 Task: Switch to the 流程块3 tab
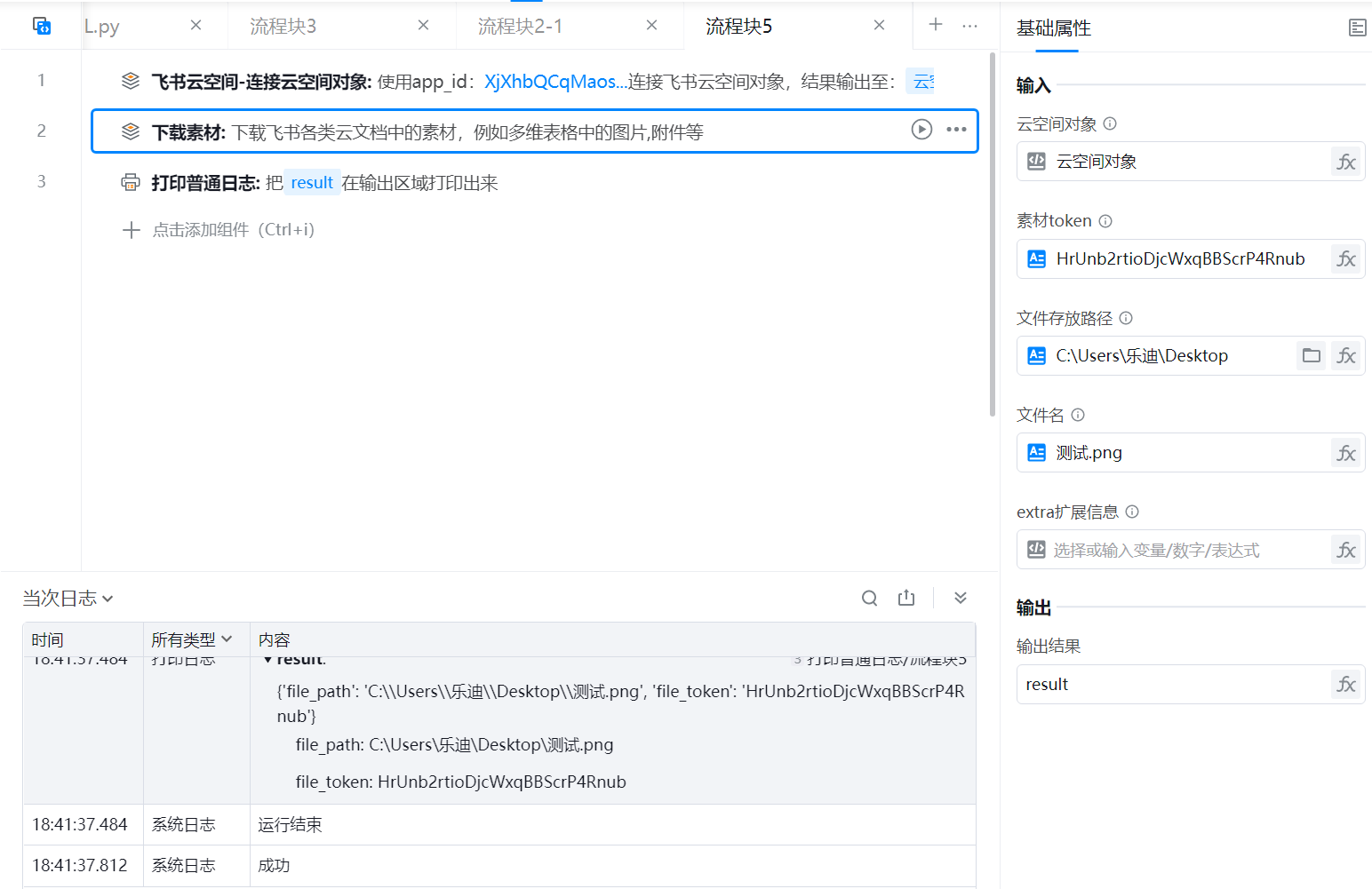(x=283, y=27)
